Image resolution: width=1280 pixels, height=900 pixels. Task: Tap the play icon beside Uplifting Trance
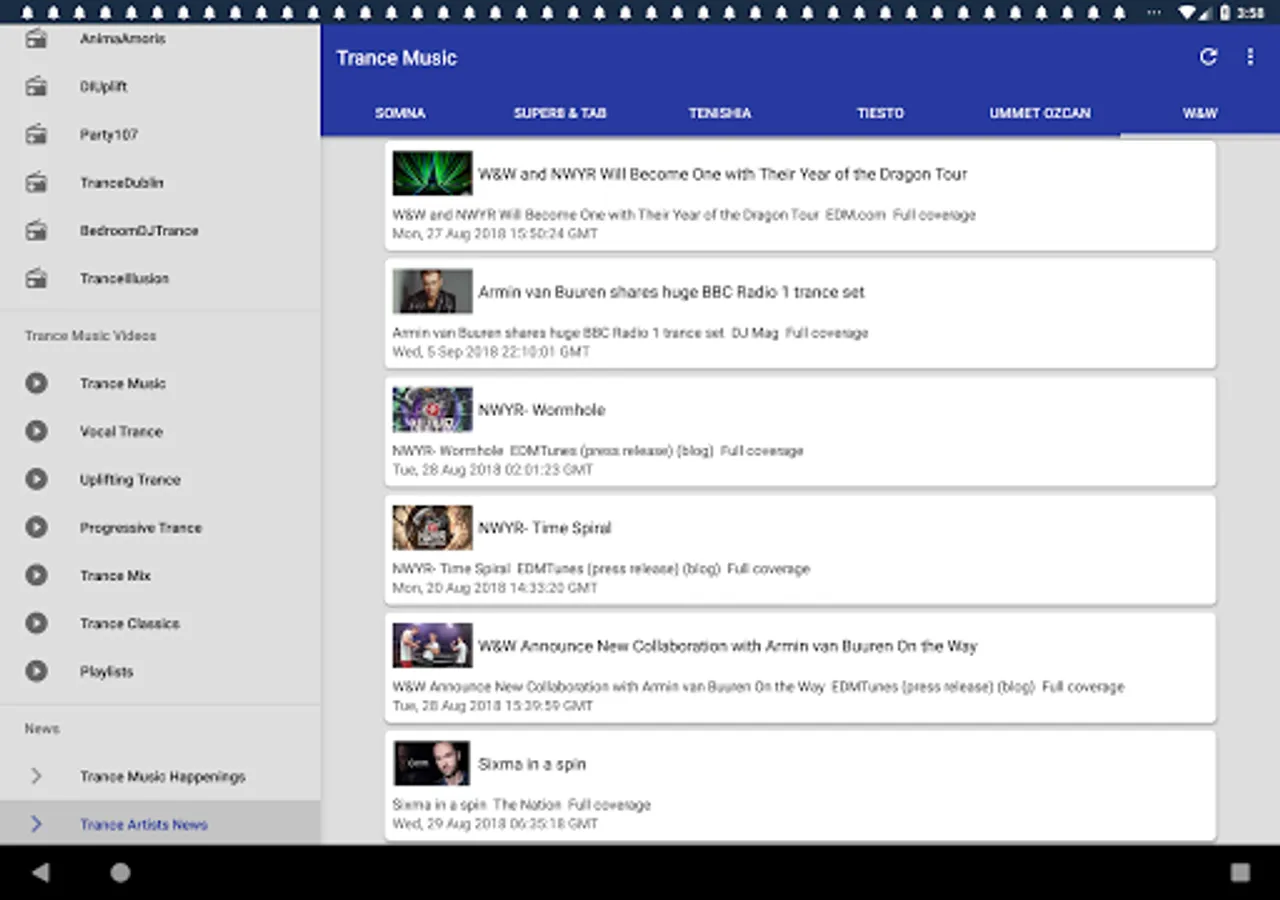click(36, 479)
